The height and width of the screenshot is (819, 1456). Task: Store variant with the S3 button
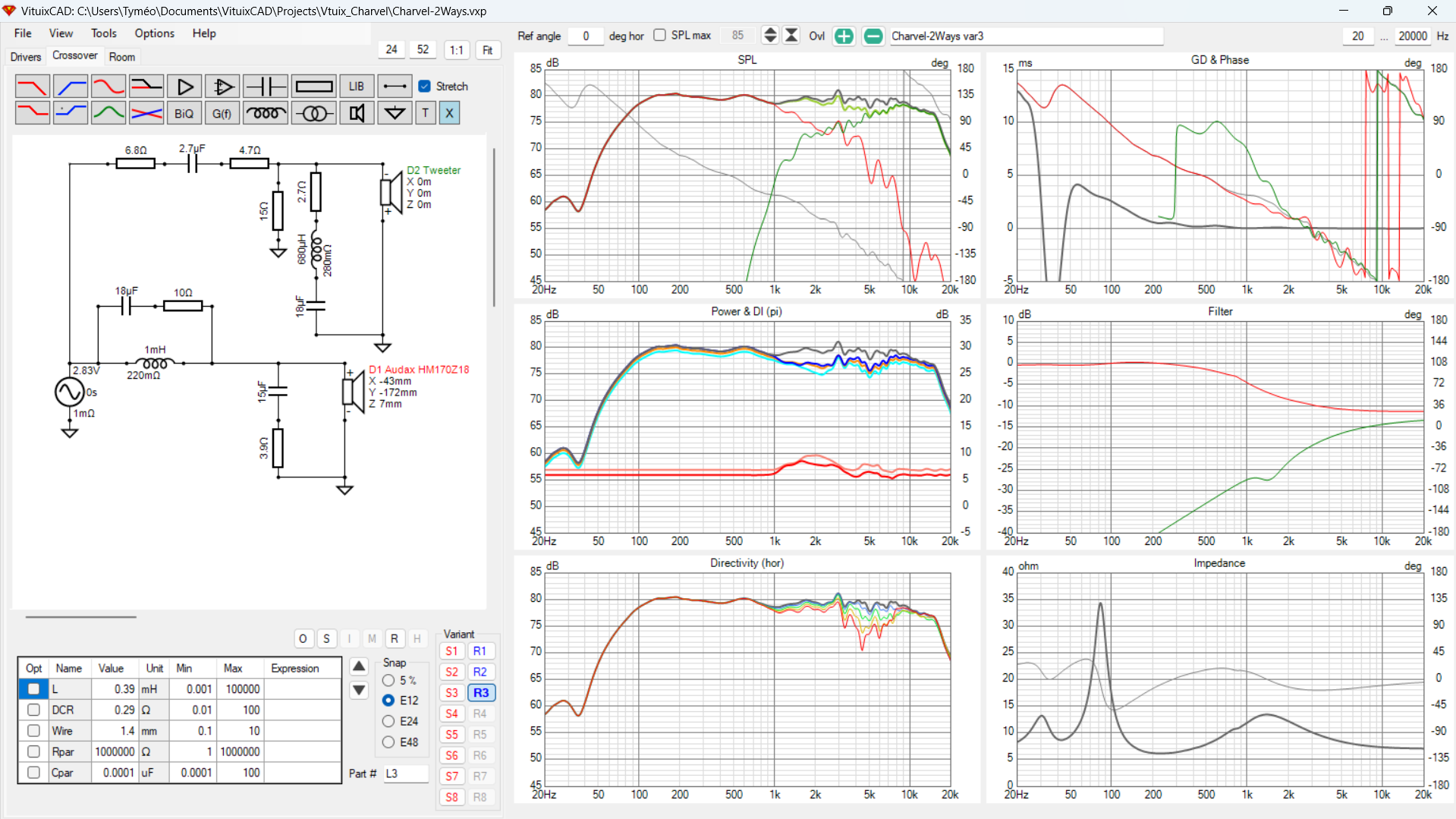(452, 693)
